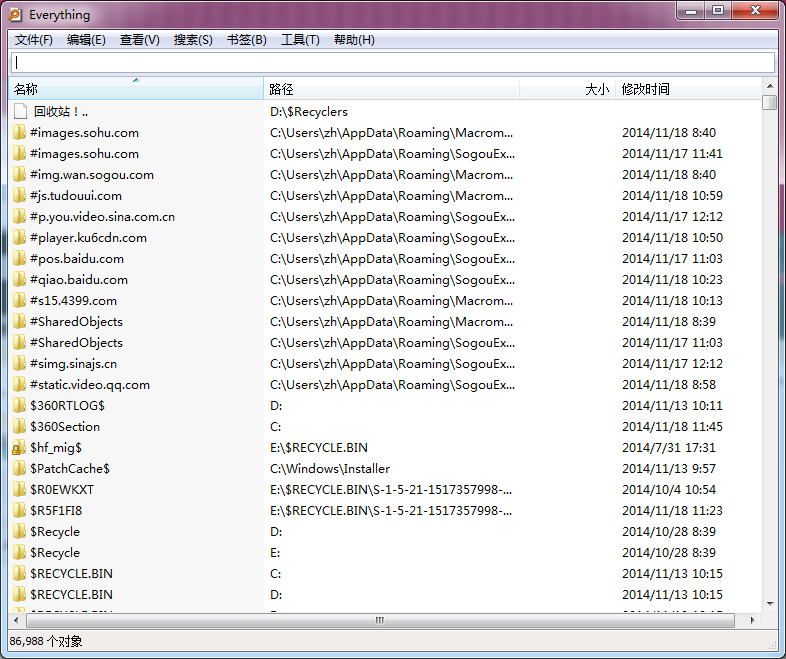This screenshot has width=786, height=659.
Task: Click folder icon of $360RTLOG$
Action: pyautogui.click(x=19, y=405)
